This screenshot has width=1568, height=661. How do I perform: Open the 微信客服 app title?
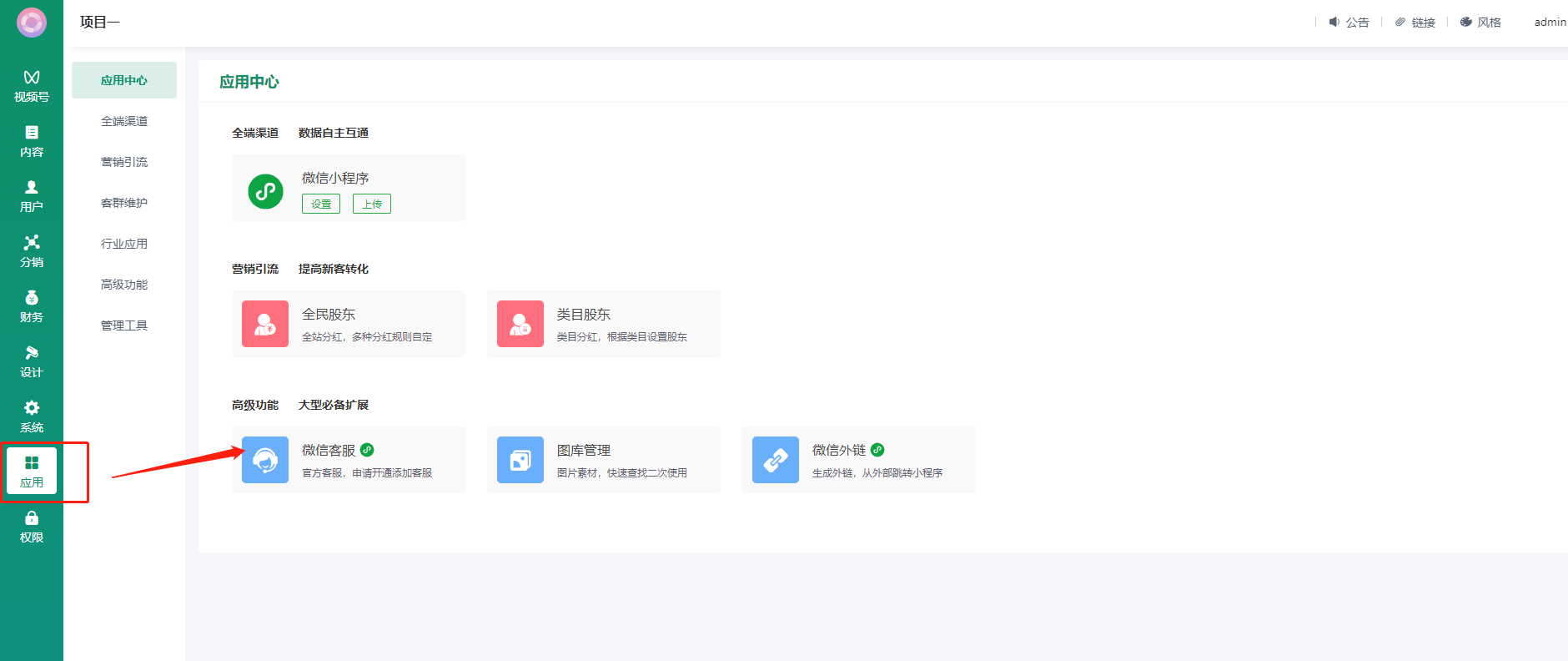pyautogui.click(x=329, y=451)
